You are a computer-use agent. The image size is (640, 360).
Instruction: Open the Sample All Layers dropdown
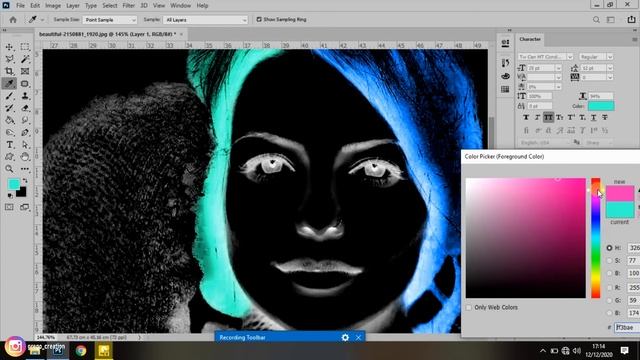205,20
